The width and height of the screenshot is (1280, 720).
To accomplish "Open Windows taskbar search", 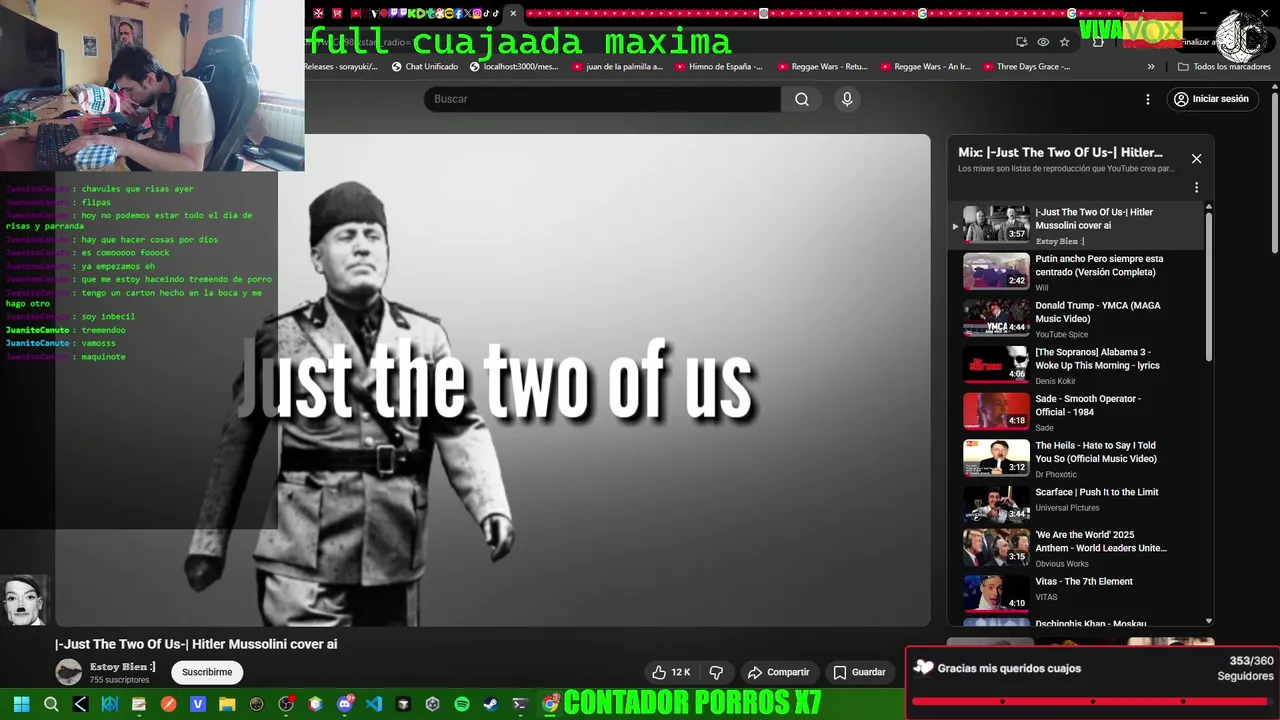I will tap(51, 704).
